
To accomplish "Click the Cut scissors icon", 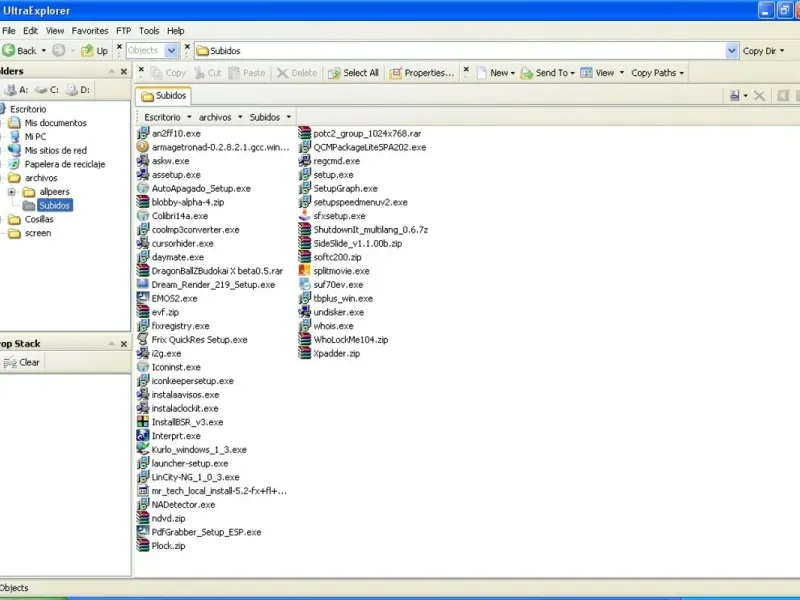I will coord(199,73).
